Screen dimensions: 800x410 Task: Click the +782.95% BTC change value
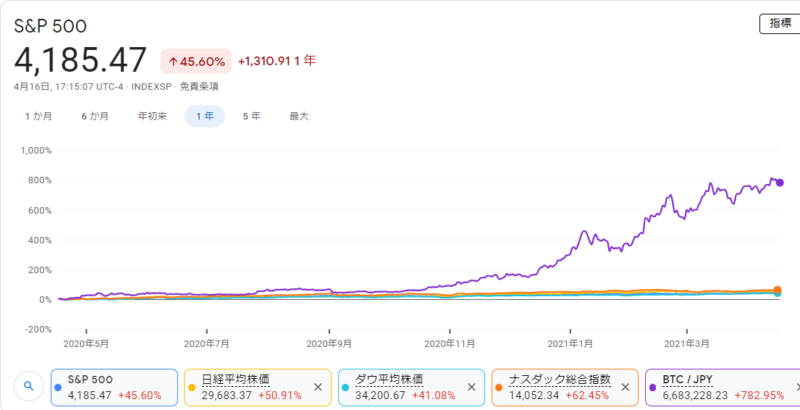pos(759,395)
